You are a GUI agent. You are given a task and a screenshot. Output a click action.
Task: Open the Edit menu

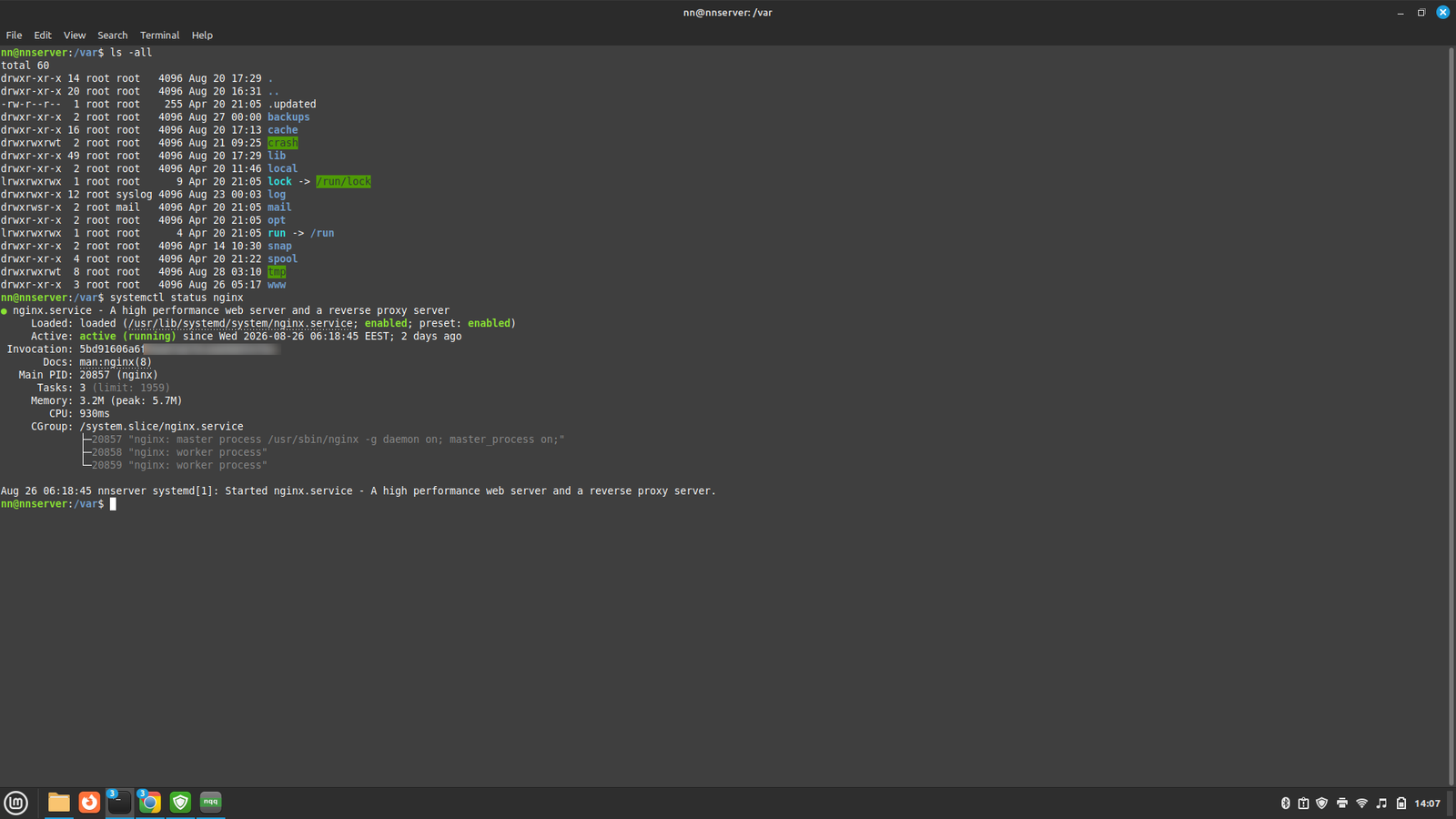click(43, 35)
